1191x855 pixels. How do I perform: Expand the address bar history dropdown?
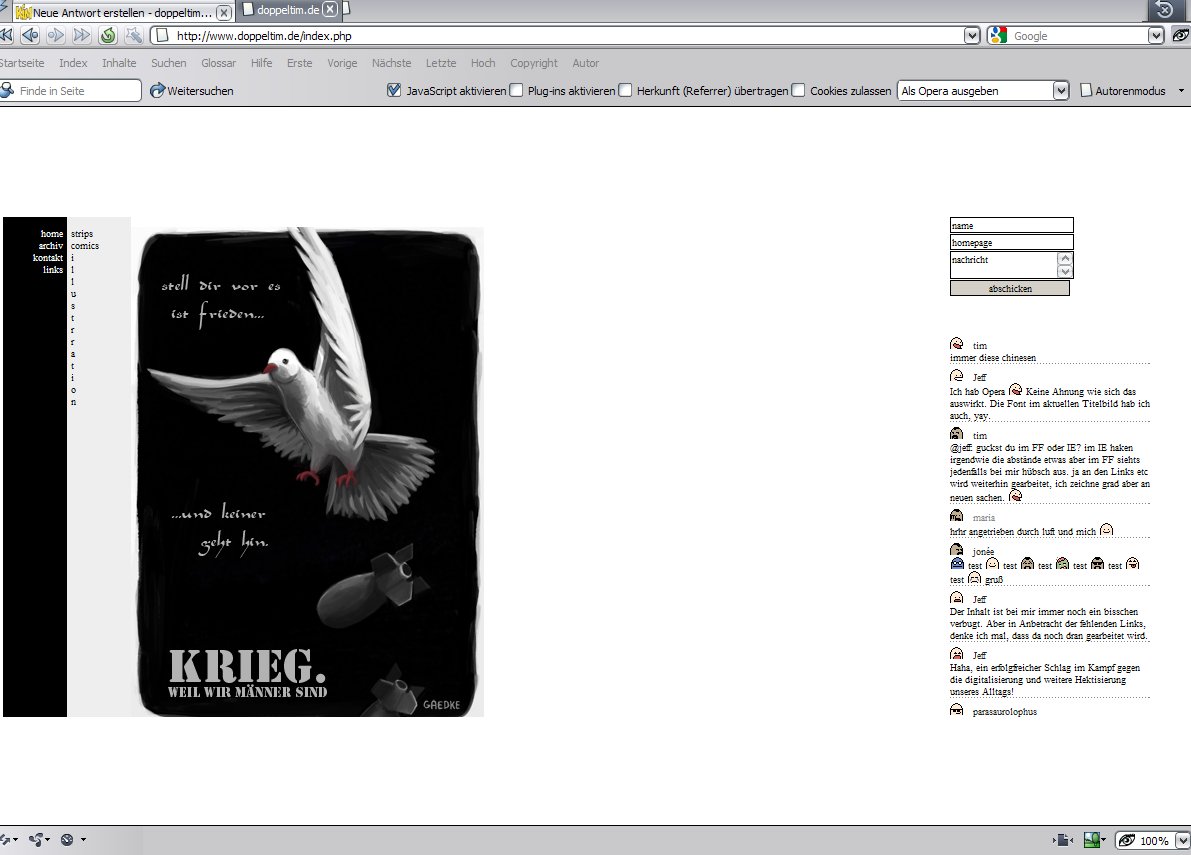[971, 36]
